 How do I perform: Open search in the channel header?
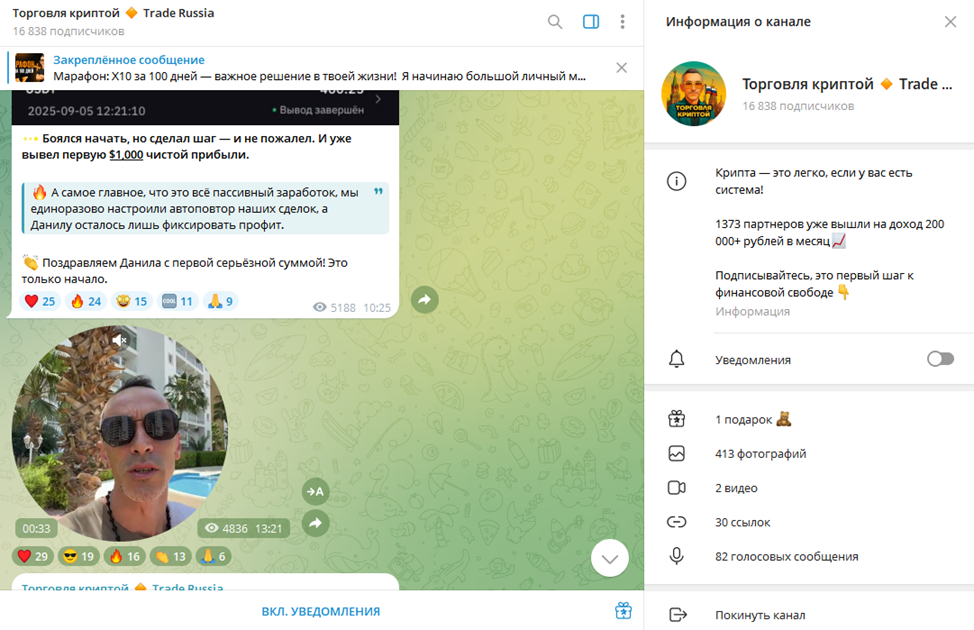point(555,22)
